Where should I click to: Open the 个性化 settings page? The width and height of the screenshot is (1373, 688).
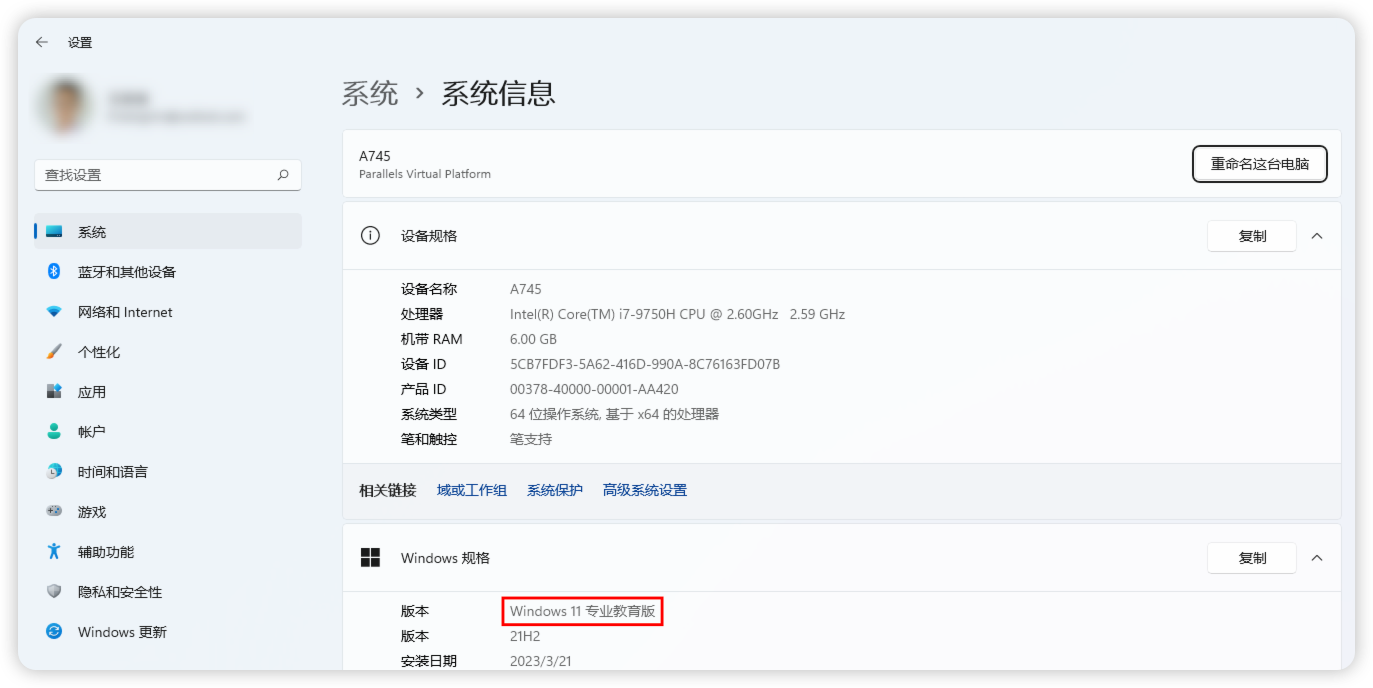(168, 352)
